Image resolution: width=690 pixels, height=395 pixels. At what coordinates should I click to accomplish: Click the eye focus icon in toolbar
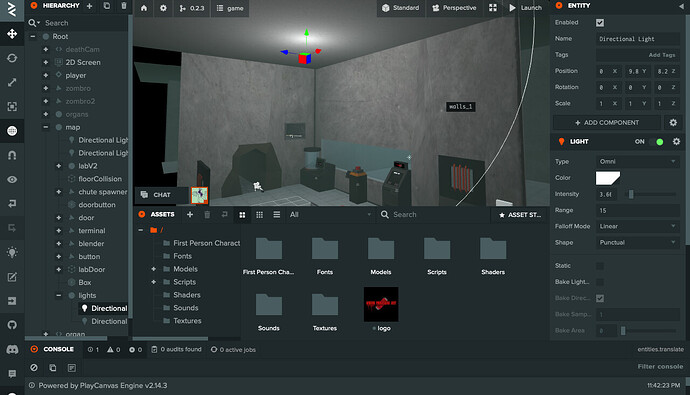click(12, 179)
